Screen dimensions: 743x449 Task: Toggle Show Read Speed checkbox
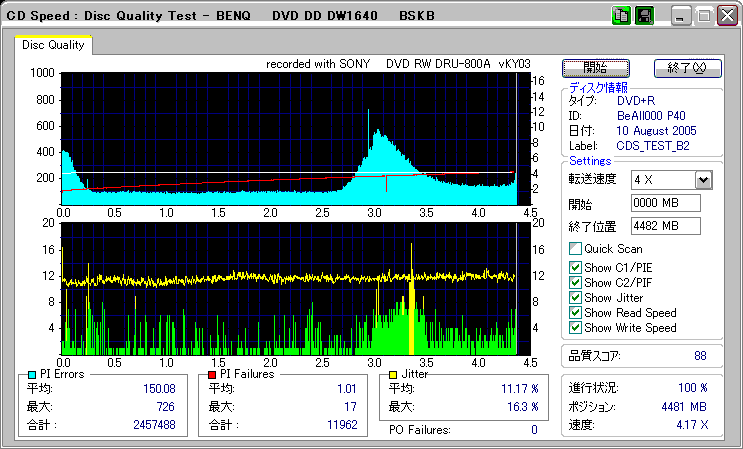point(575,312)
